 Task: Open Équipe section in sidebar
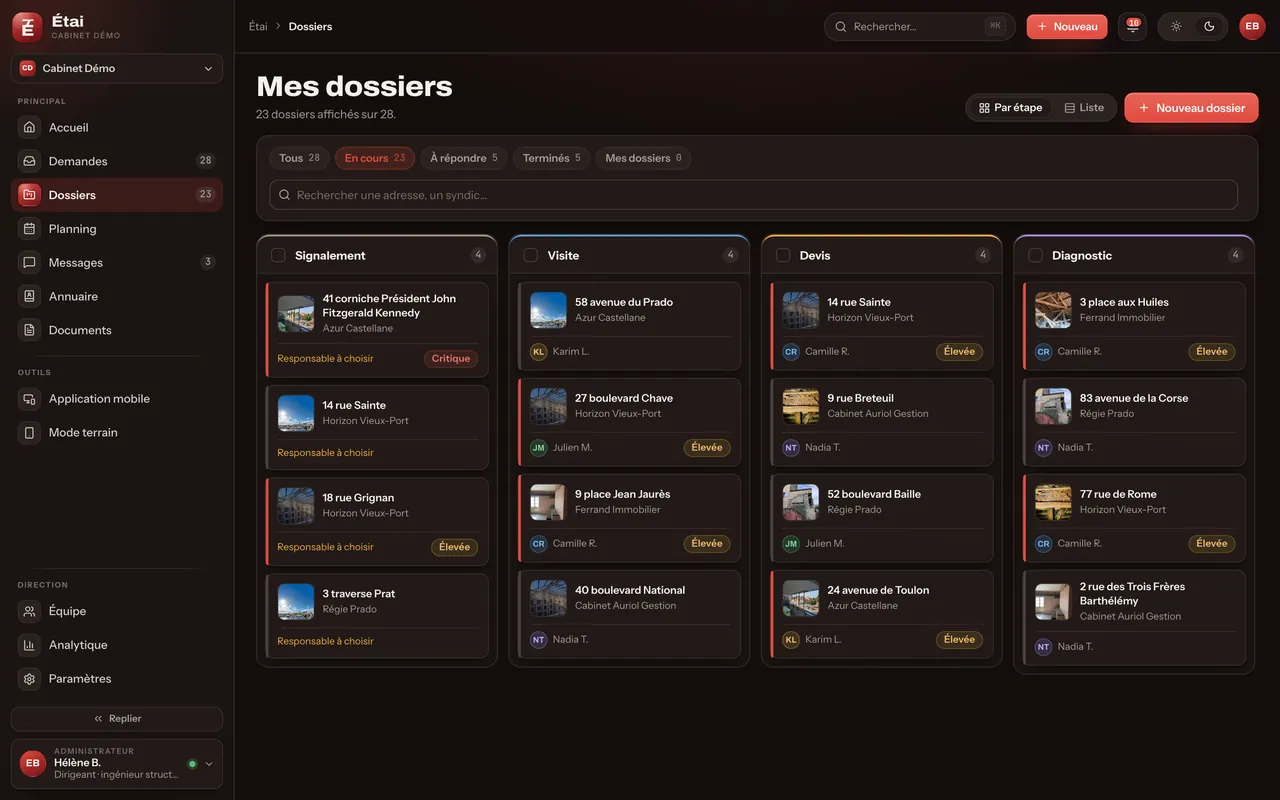pyautogui.click(x=117, y=611)
